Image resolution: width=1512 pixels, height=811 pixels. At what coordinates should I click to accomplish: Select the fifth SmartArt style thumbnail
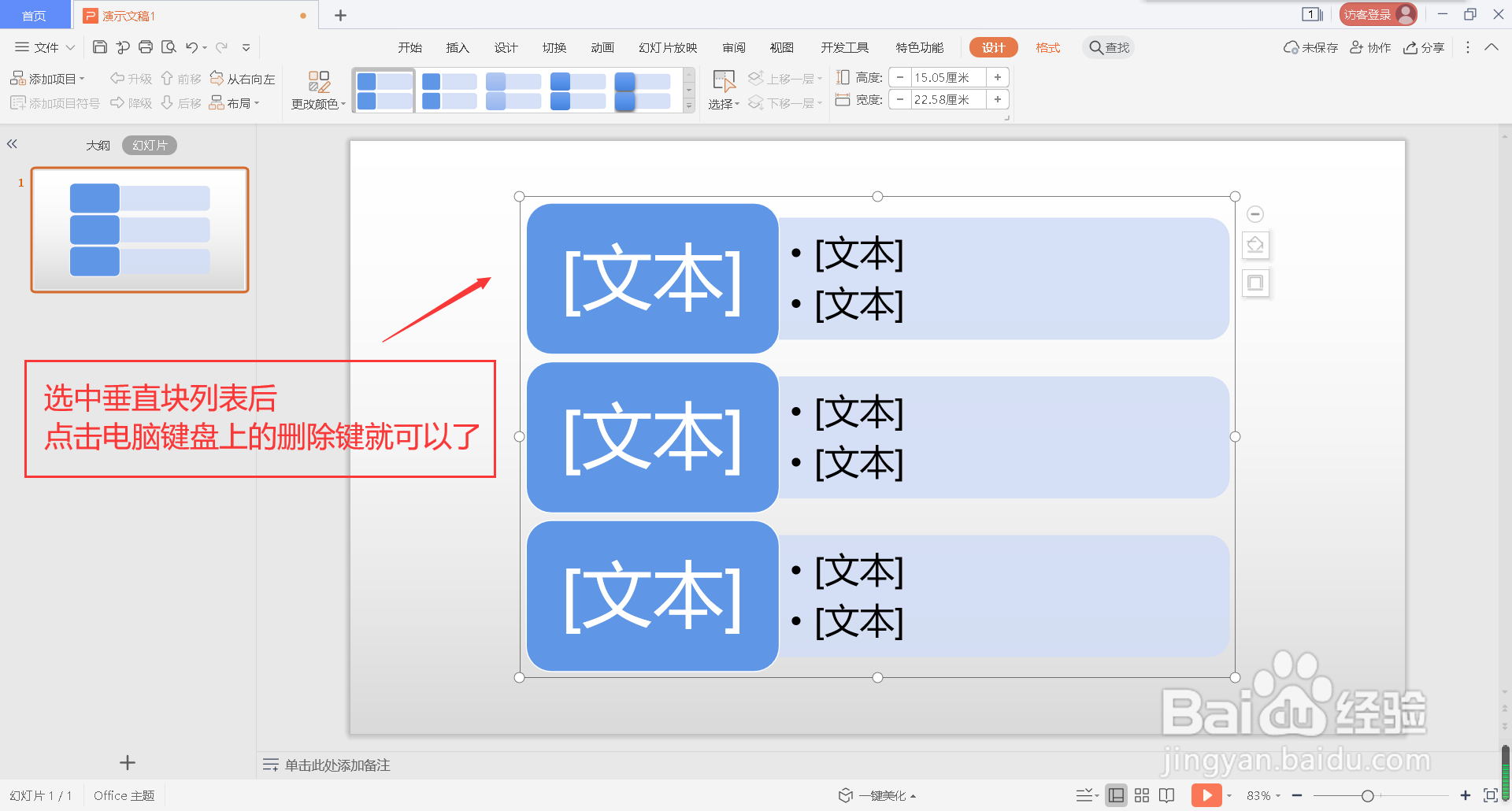click(643, 91)
